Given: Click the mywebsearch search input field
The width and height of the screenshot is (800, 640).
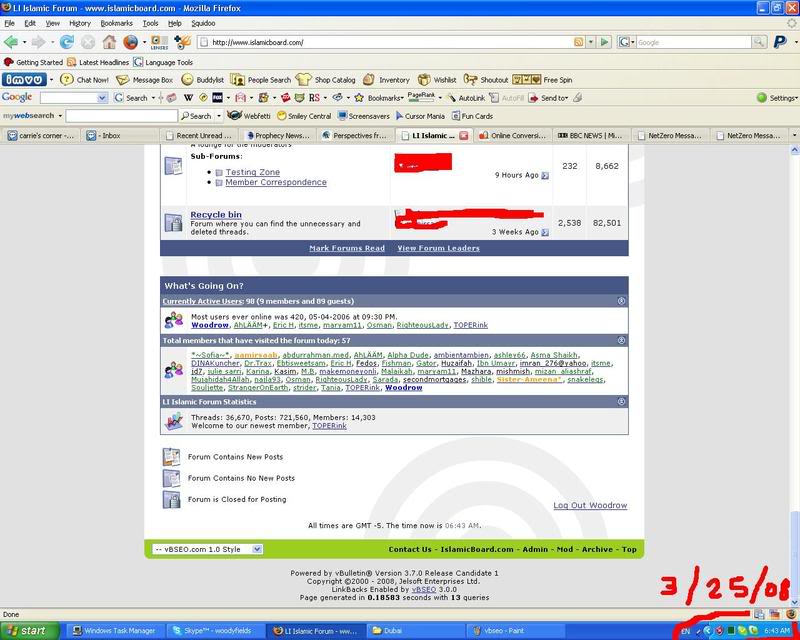Looking at the screenshot, I should 121,116.
